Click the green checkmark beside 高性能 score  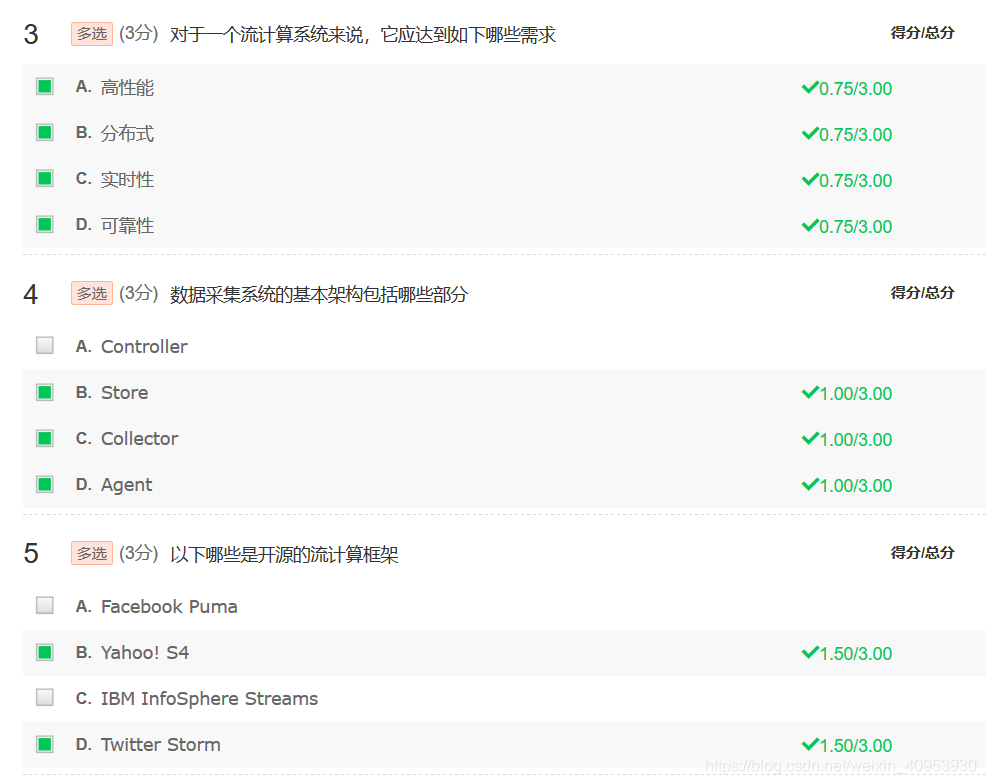(x=810, y=87)
